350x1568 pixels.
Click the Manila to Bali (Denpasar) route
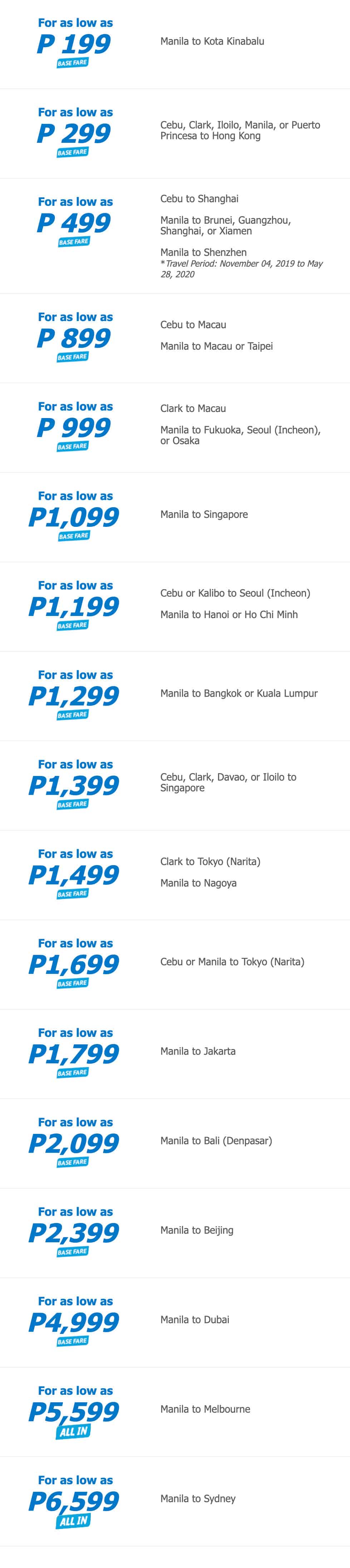pos(216,1141)
